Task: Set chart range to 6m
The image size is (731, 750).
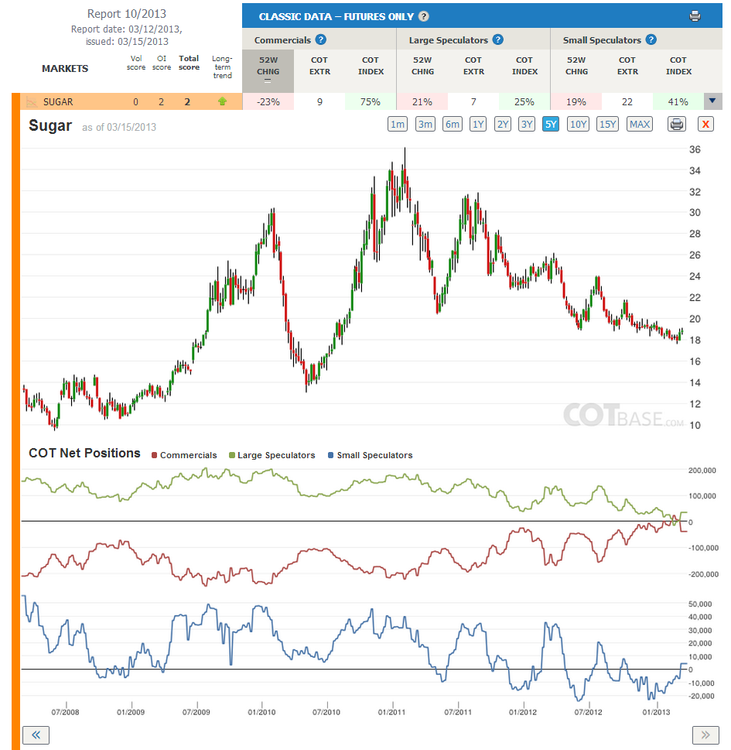Action: [x=452, y=124]
